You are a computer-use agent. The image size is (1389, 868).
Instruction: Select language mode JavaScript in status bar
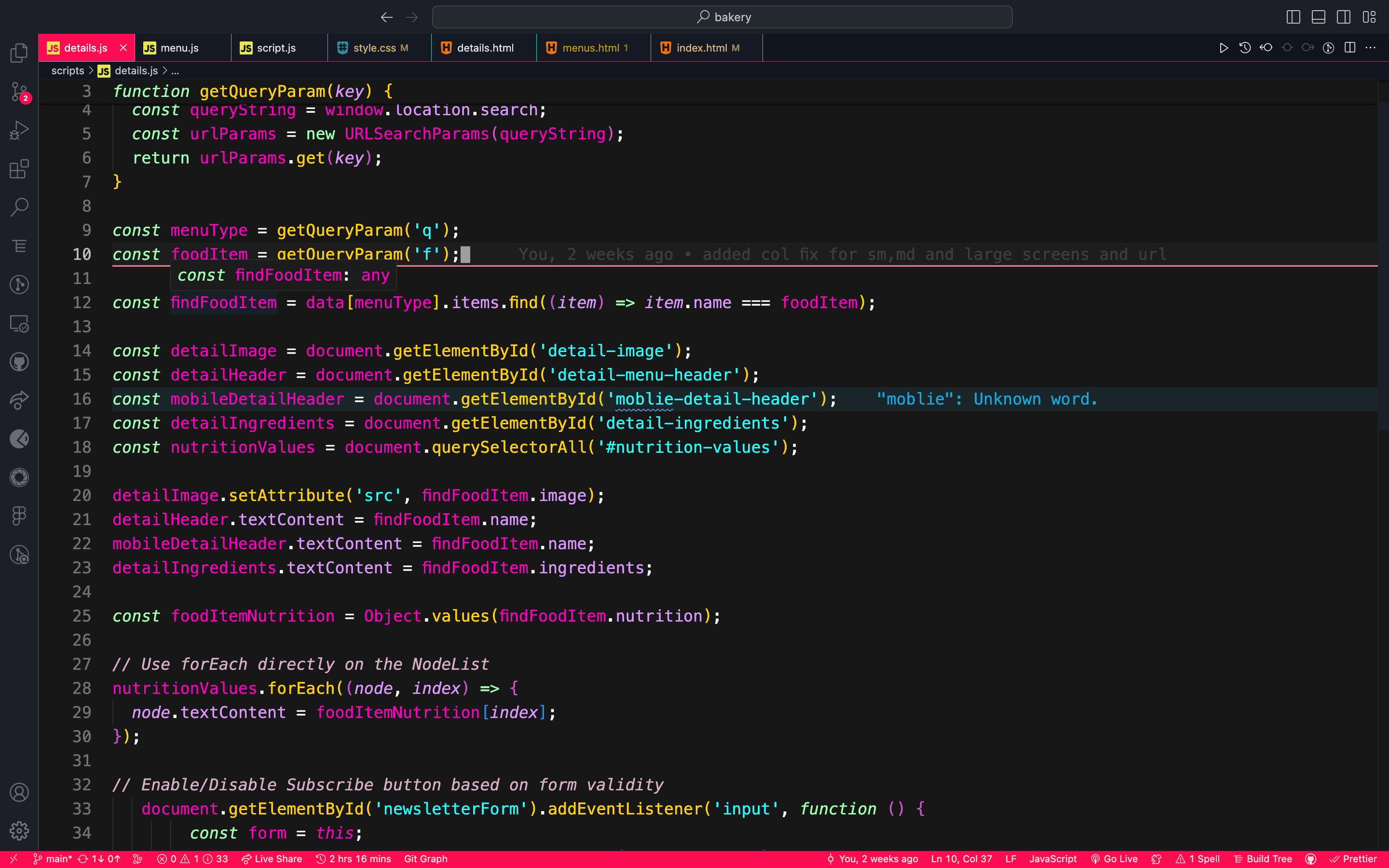[1053, 859]
